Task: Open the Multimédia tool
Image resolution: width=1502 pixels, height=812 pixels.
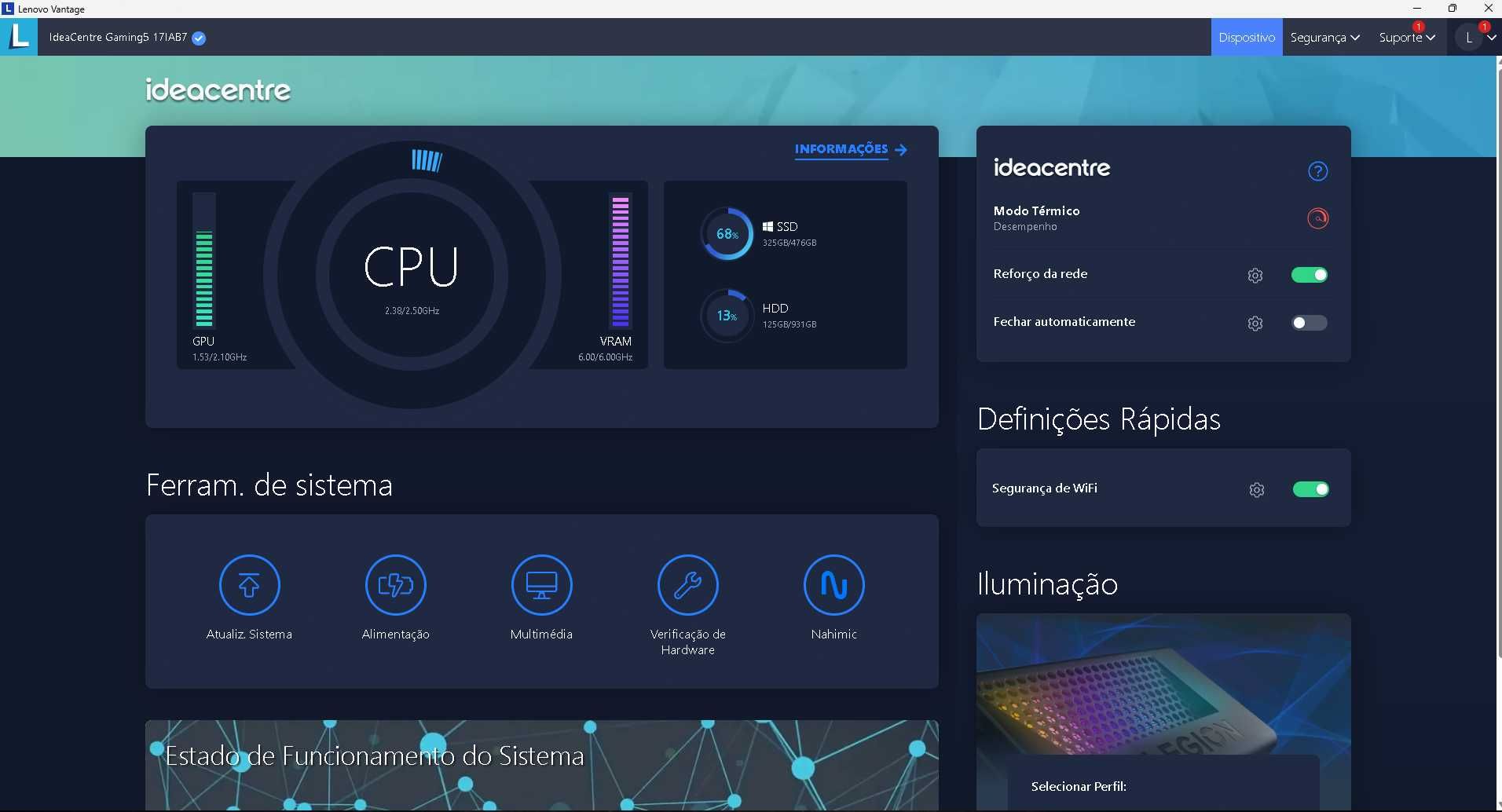Action: point(541,585)
